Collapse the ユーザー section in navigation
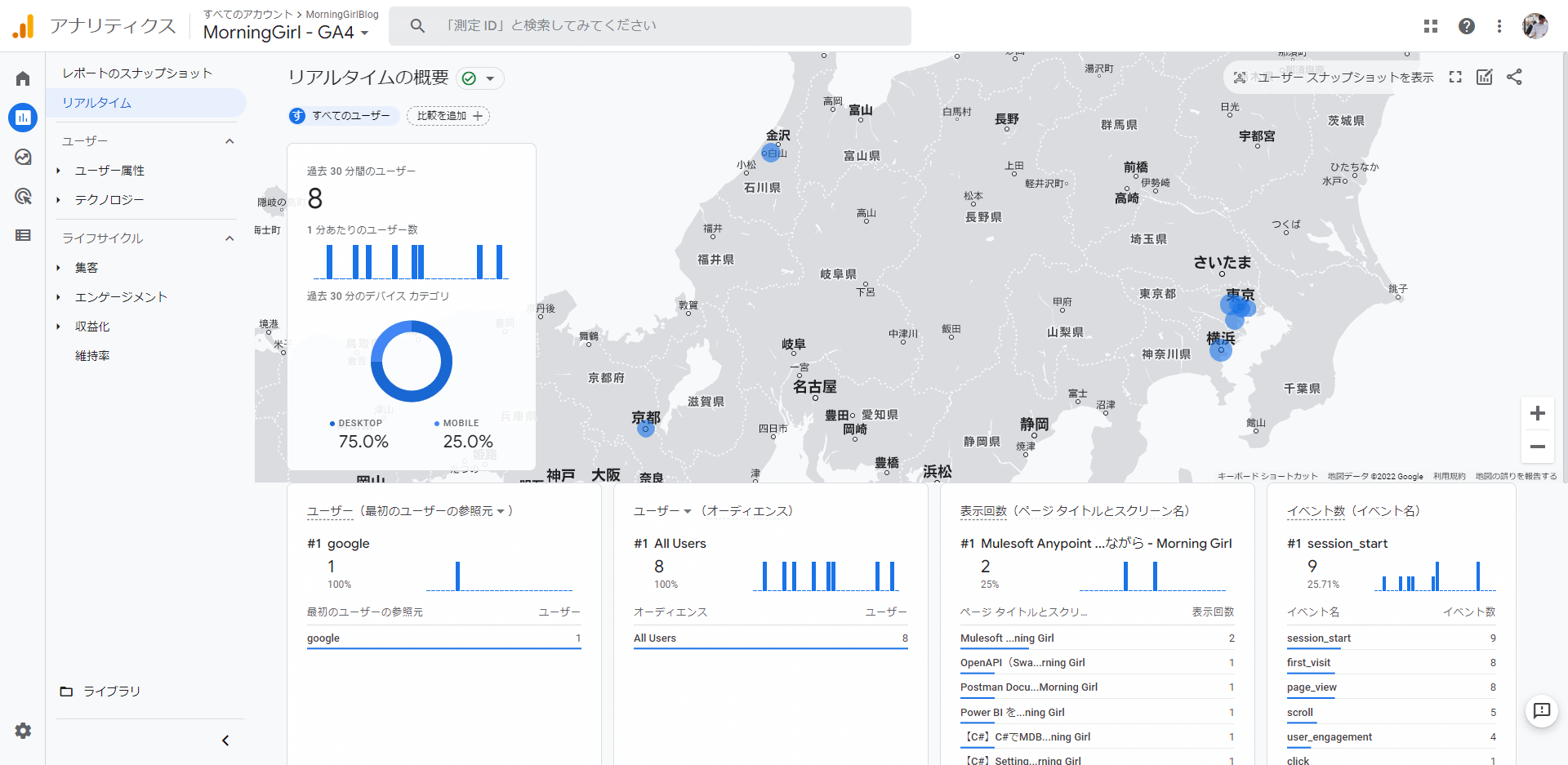Screen dimensions: 1568x765 point(229,141)
